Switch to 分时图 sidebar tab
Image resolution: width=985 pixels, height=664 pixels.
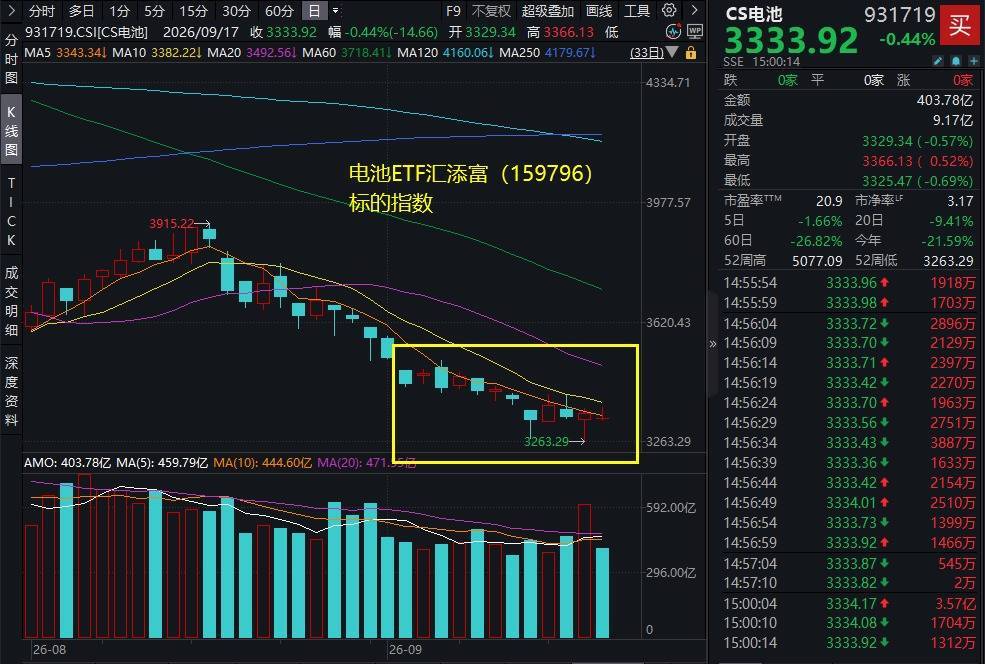tap(11, 59)
